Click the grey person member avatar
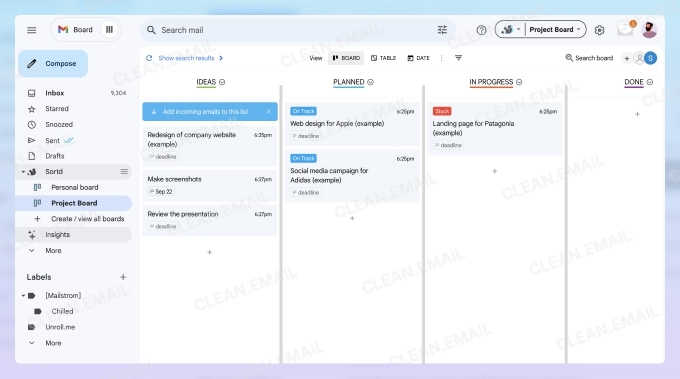680x379 pixels. click(x=639, y=58)
